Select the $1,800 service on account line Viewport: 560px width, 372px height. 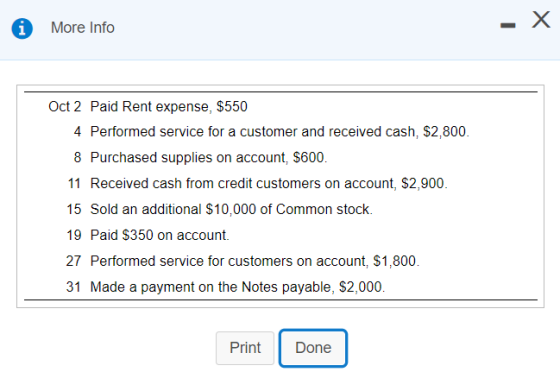[255, 261]
